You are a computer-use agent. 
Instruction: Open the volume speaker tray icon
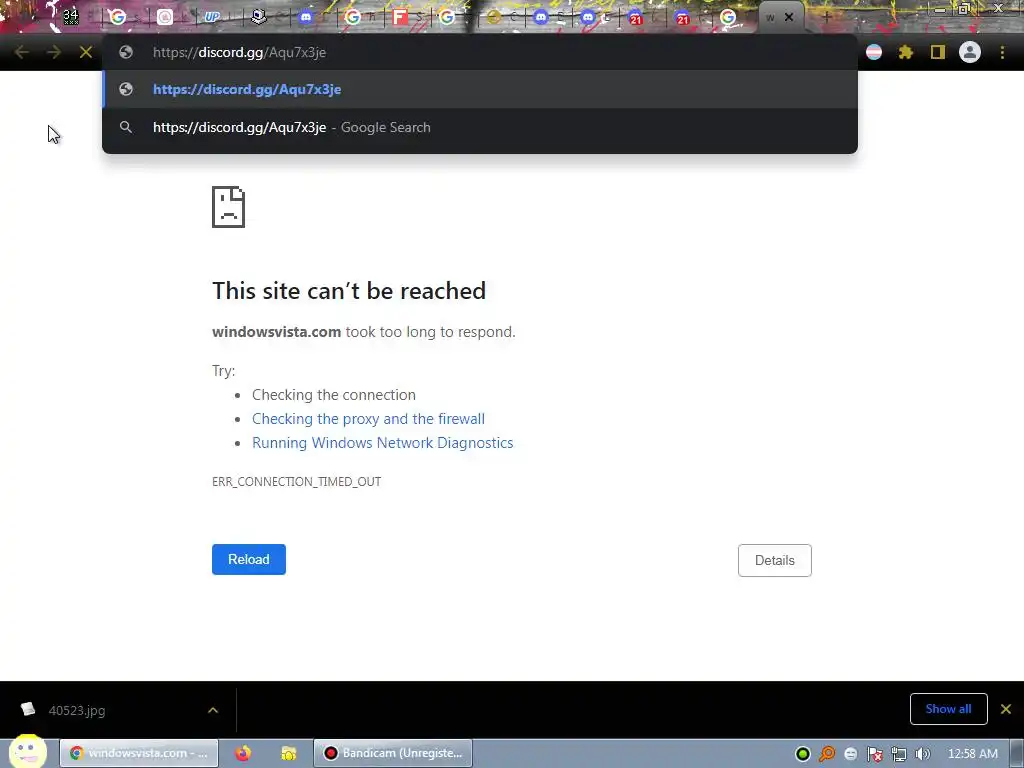click(x=923, y=754)
